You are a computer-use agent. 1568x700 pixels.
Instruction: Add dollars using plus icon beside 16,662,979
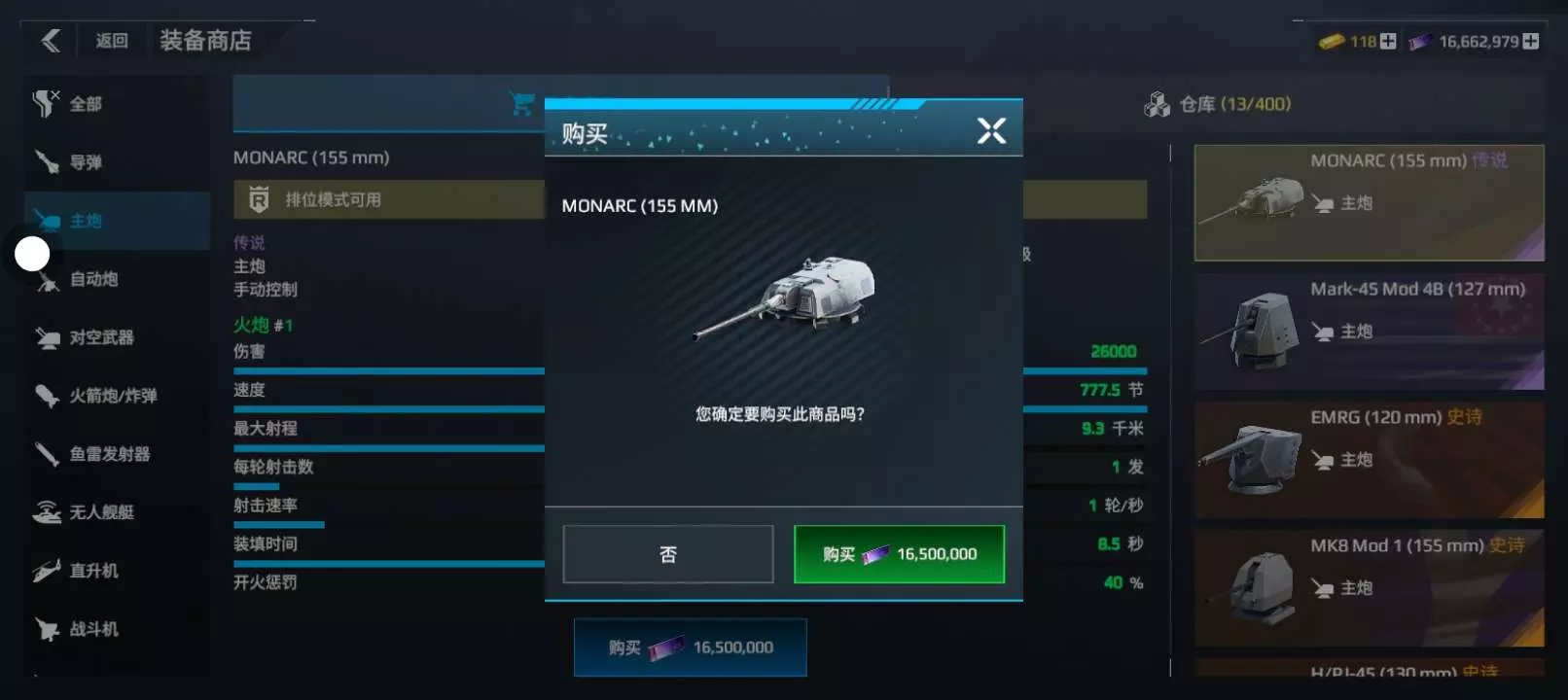(1531, 41)
